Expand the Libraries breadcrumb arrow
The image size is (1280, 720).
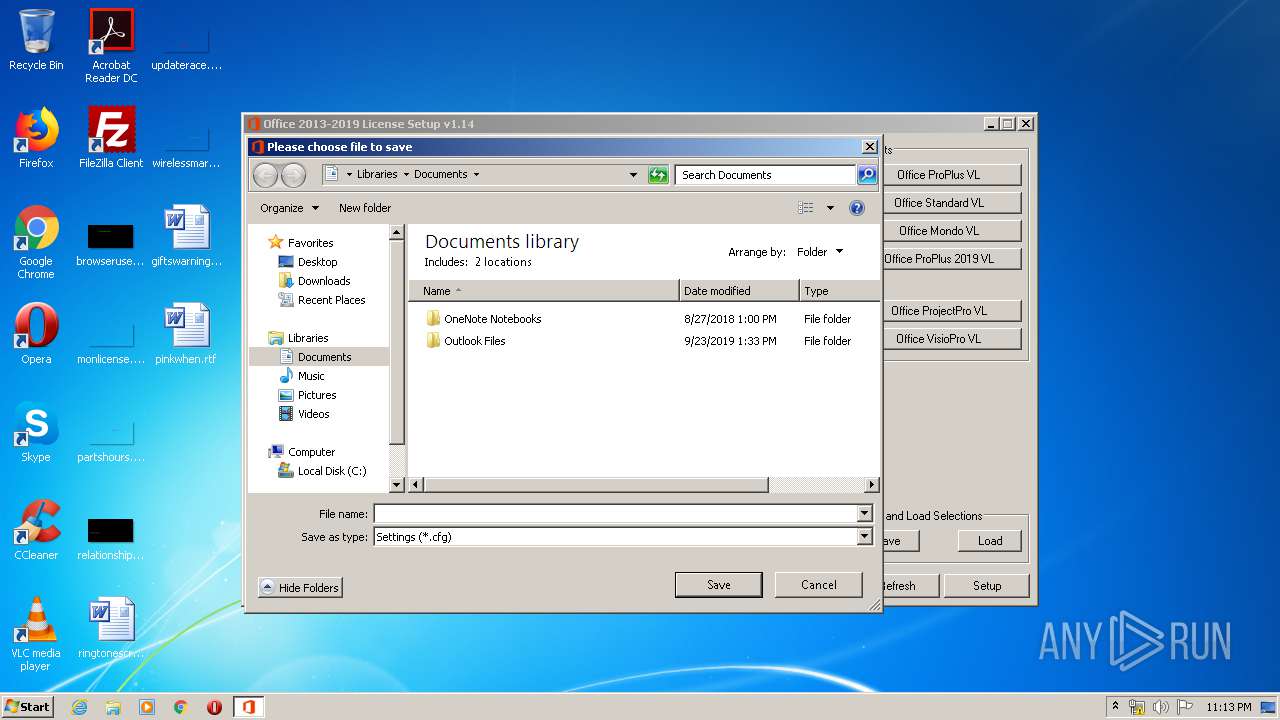coord(406,174)
